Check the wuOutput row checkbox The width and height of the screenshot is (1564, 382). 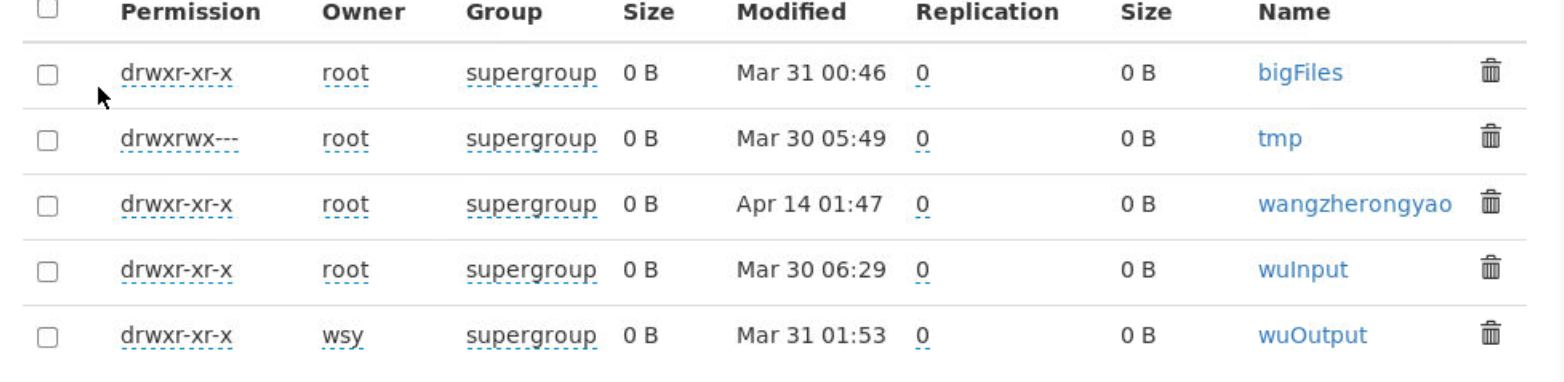[x=47, y=337]
